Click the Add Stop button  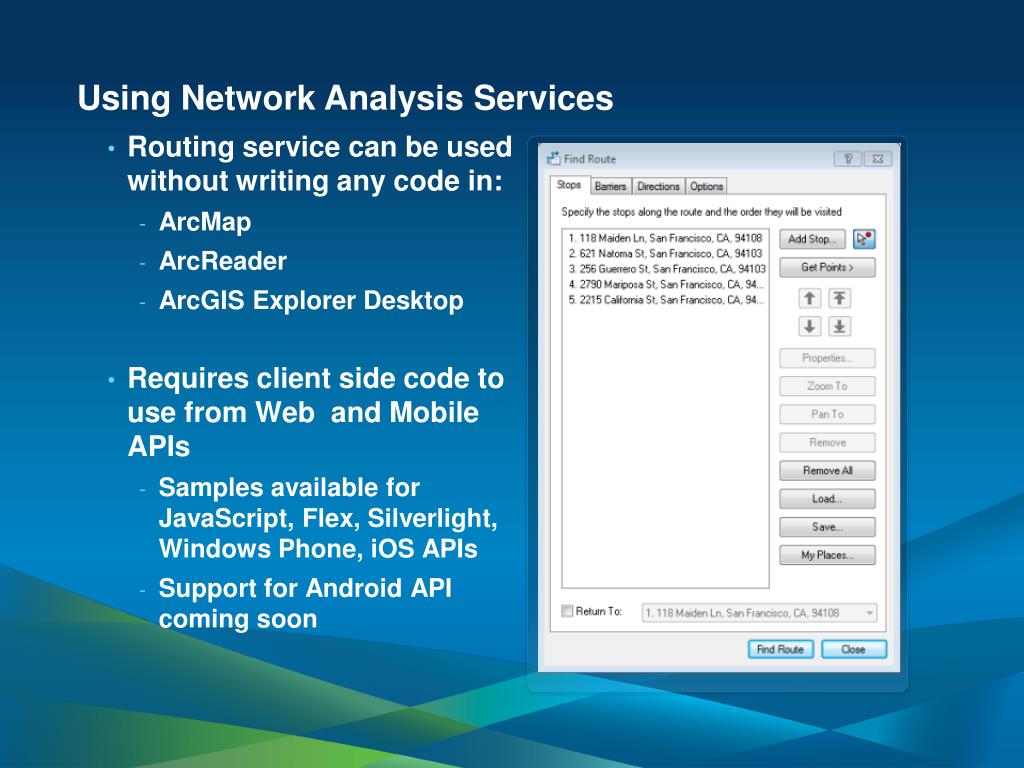click(x=812, y=239)
